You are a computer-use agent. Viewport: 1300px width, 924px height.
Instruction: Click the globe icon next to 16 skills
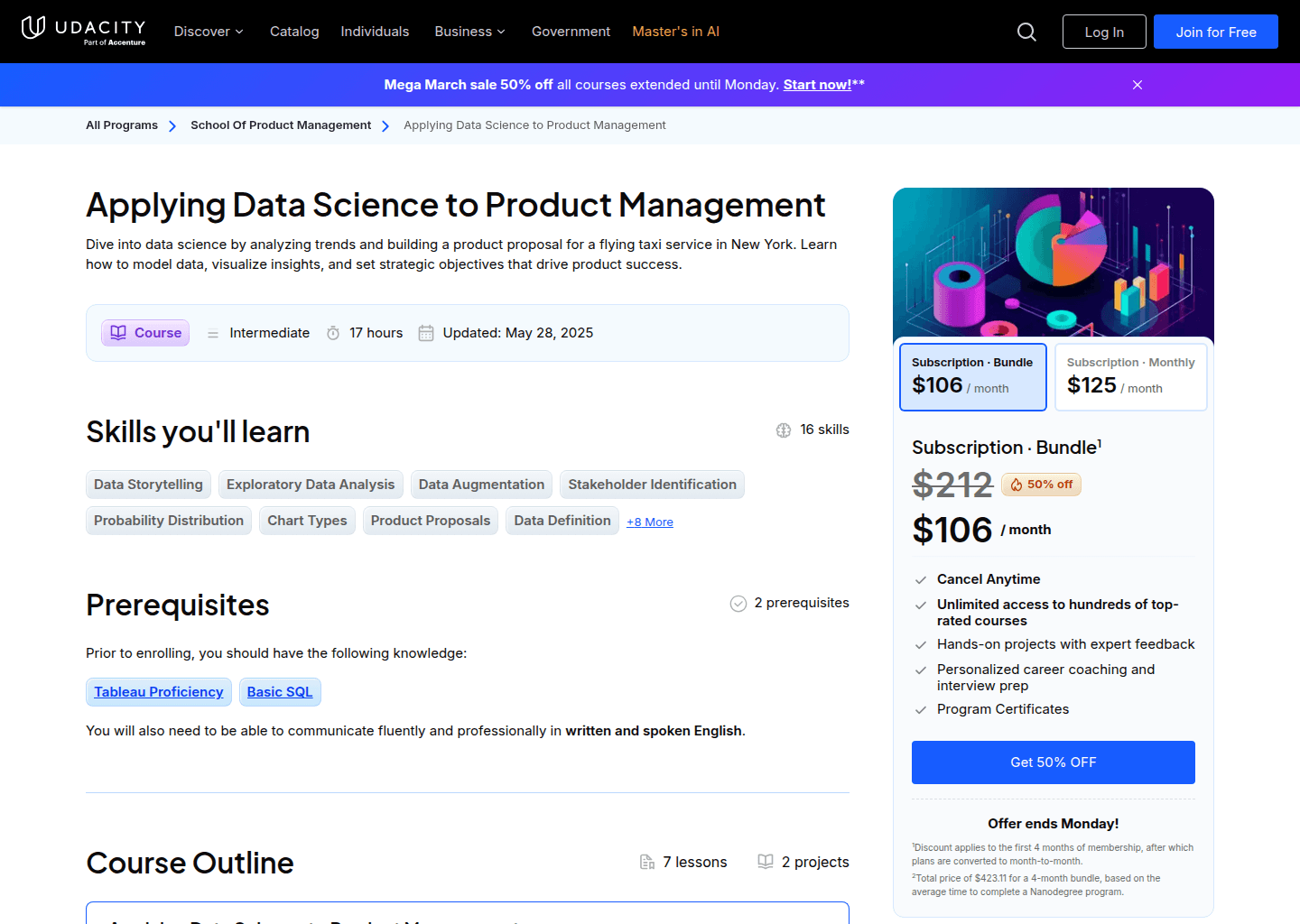[x=783, y=430]
